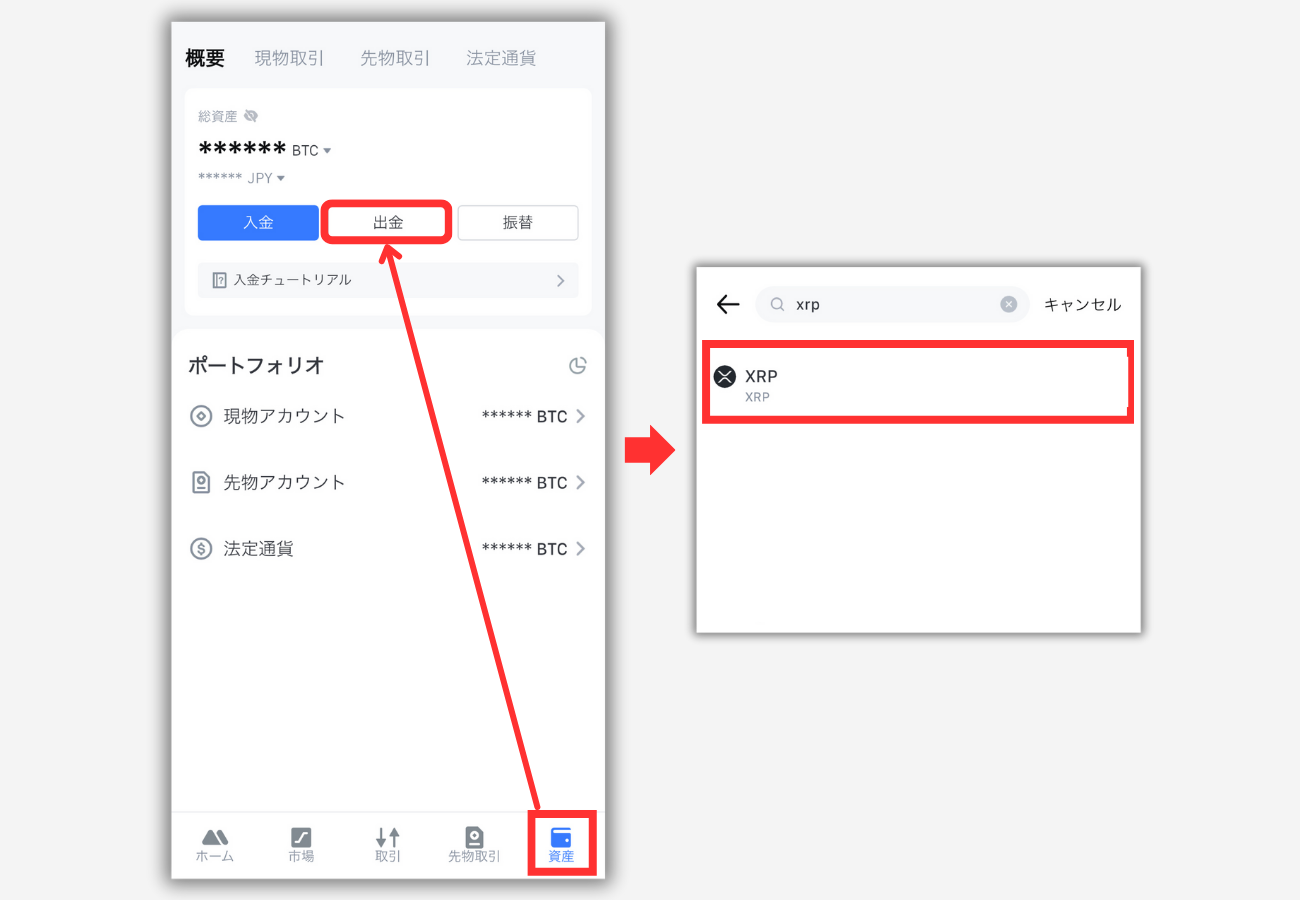Open the BTC currency dropdown
This screenshot has width=1300, height=900.
point(329,149)
